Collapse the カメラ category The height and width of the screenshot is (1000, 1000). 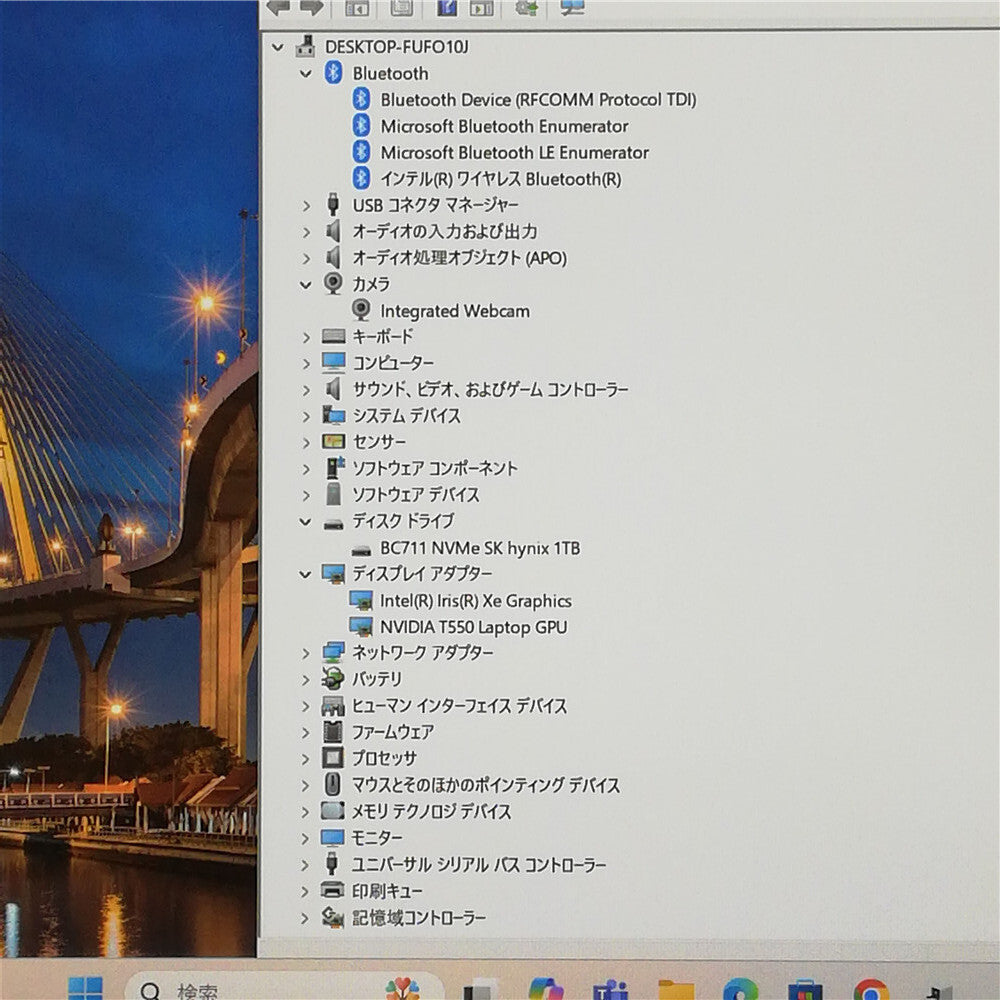point(305,285)
